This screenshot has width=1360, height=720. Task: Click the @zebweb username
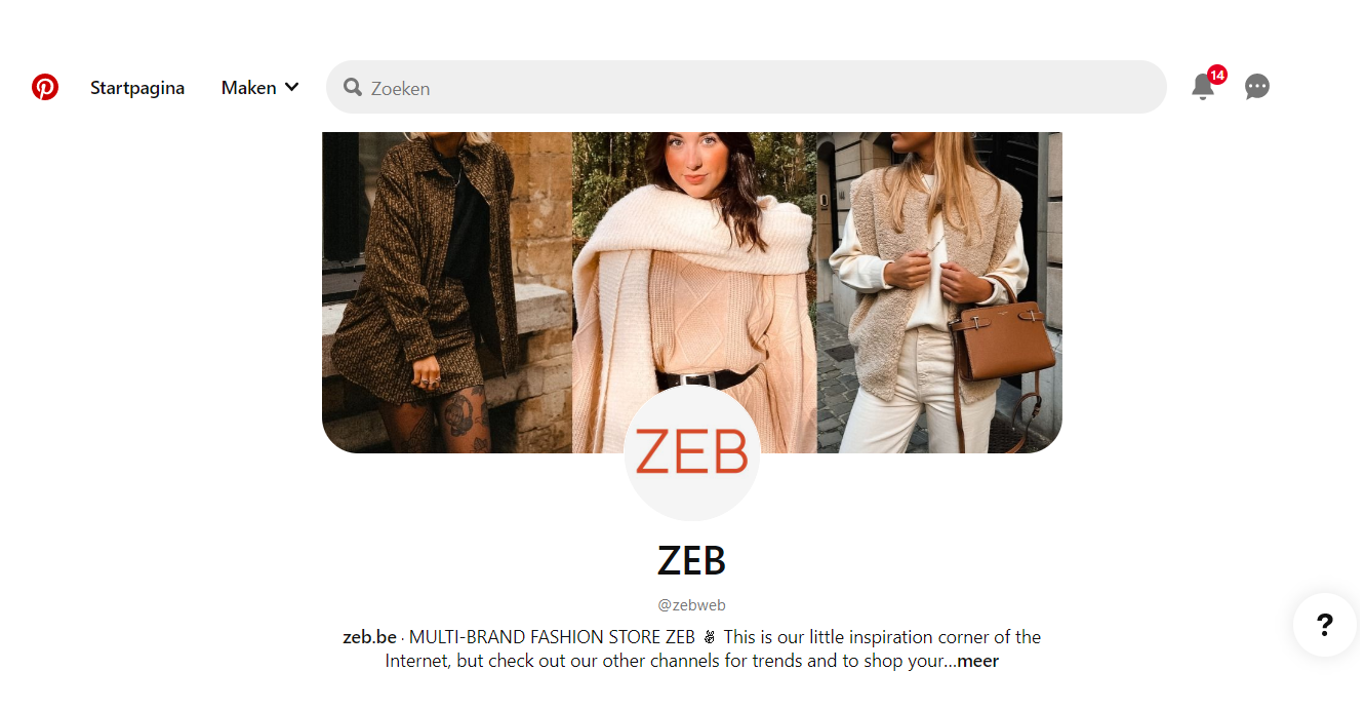coord(692,605)
